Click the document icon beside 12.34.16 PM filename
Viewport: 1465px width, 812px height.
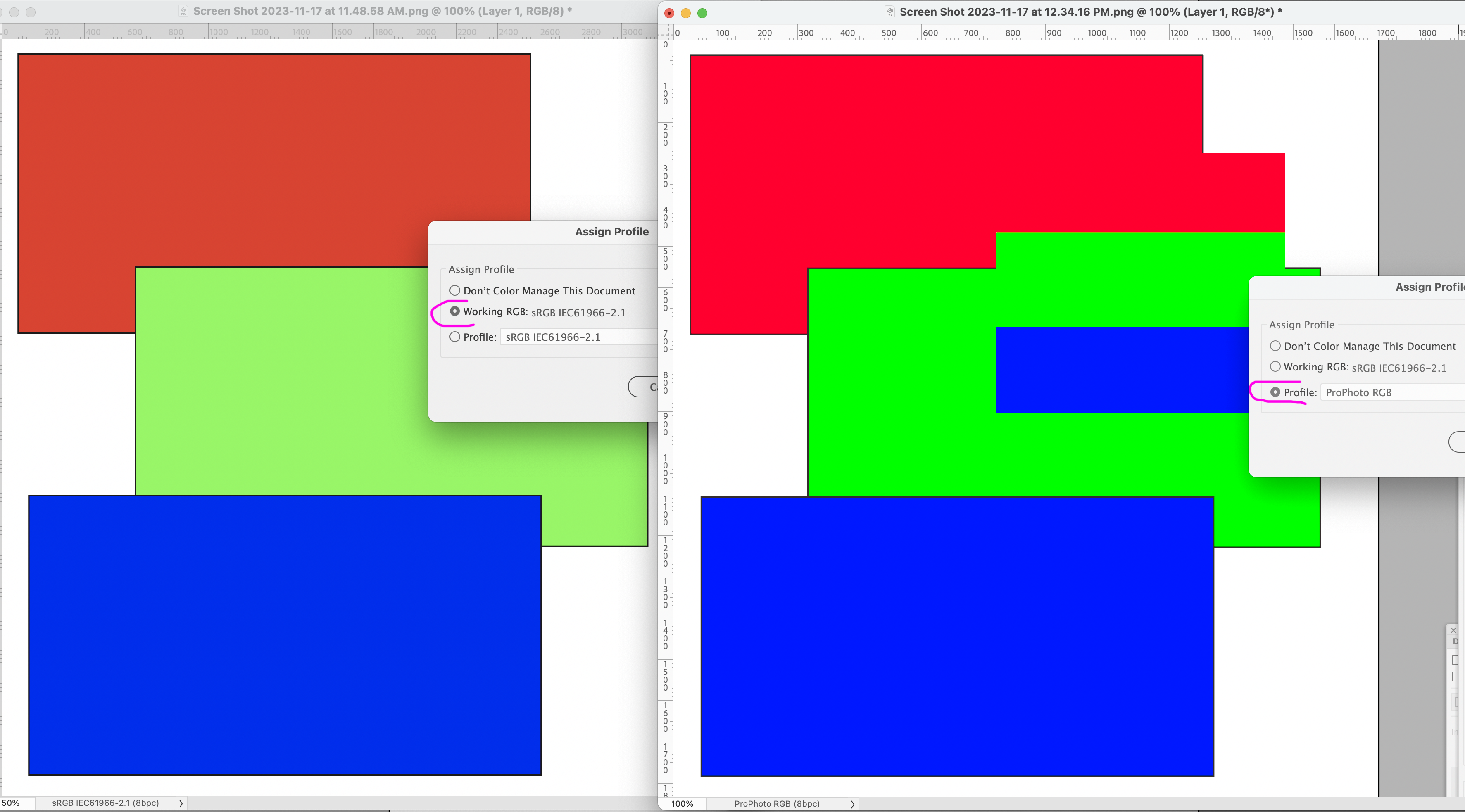point(889,12)
